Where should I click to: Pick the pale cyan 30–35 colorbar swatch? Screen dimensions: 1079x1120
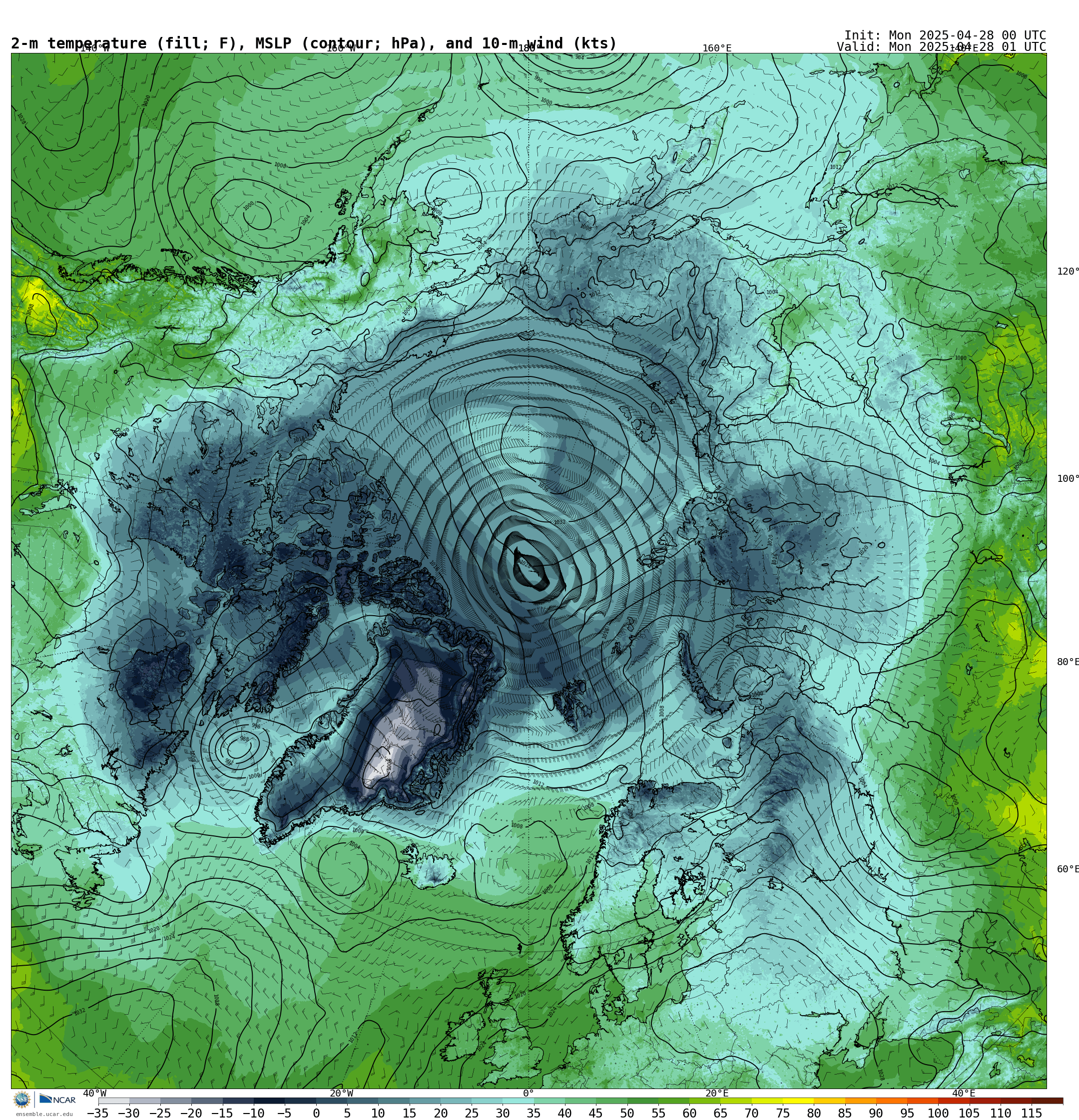[x=518, y=1101]
